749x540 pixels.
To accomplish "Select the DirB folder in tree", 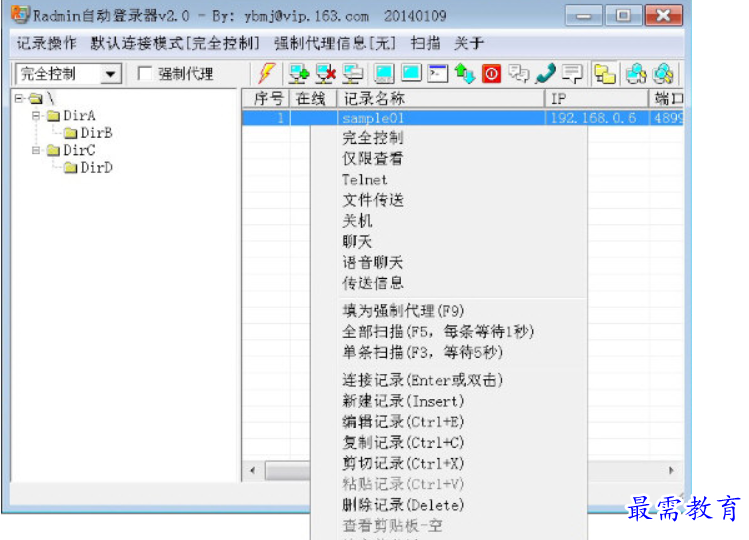I will tap(89, 133).
